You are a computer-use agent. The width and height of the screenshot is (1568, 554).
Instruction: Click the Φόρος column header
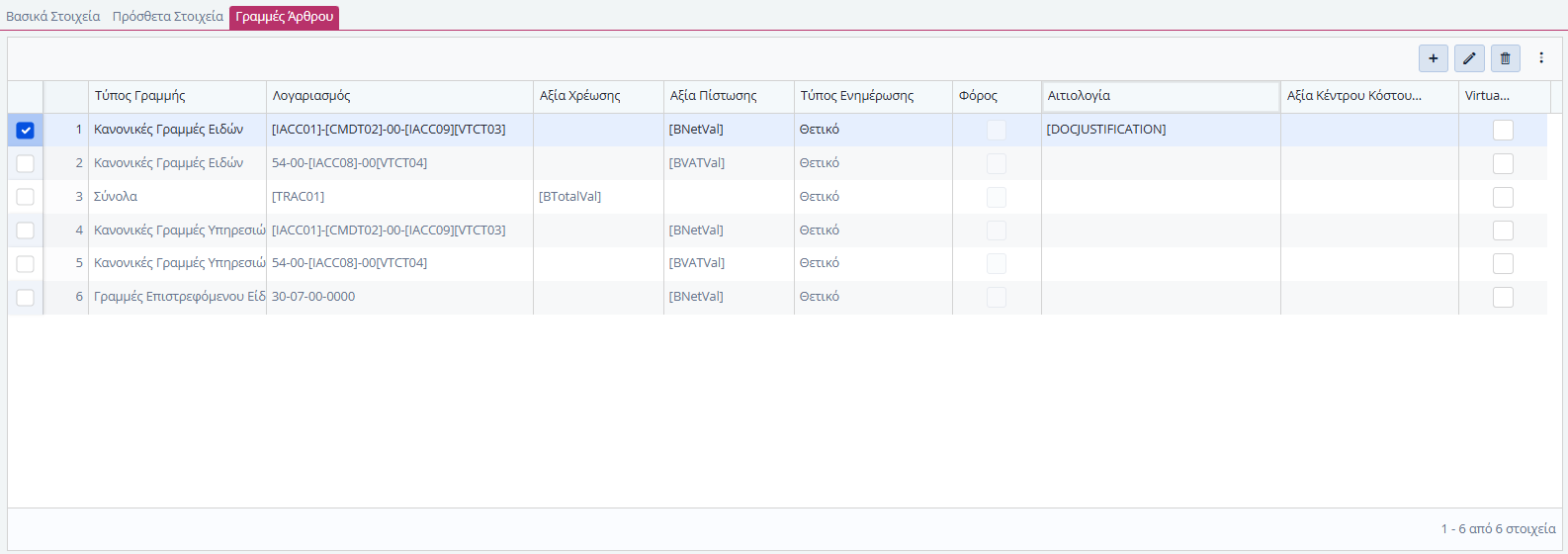pyautogui.click(x=998, y=96)
